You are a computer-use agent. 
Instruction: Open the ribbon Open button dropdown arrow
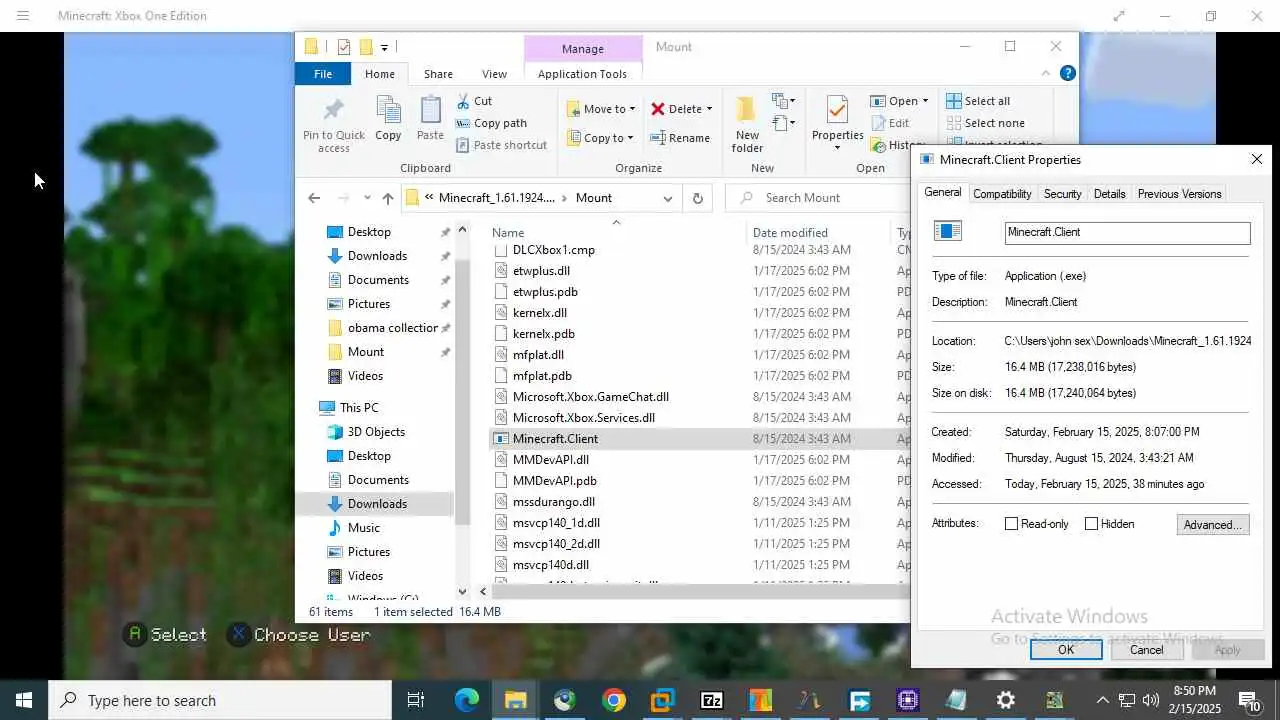click(925, 101)
